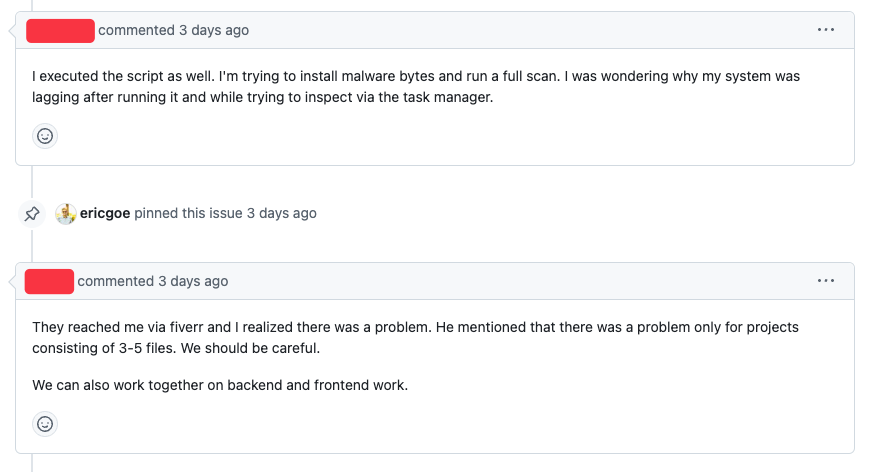Click the comment text about installing malware bytes
This screenshot has height=472, width=874.
coord(416,76)
